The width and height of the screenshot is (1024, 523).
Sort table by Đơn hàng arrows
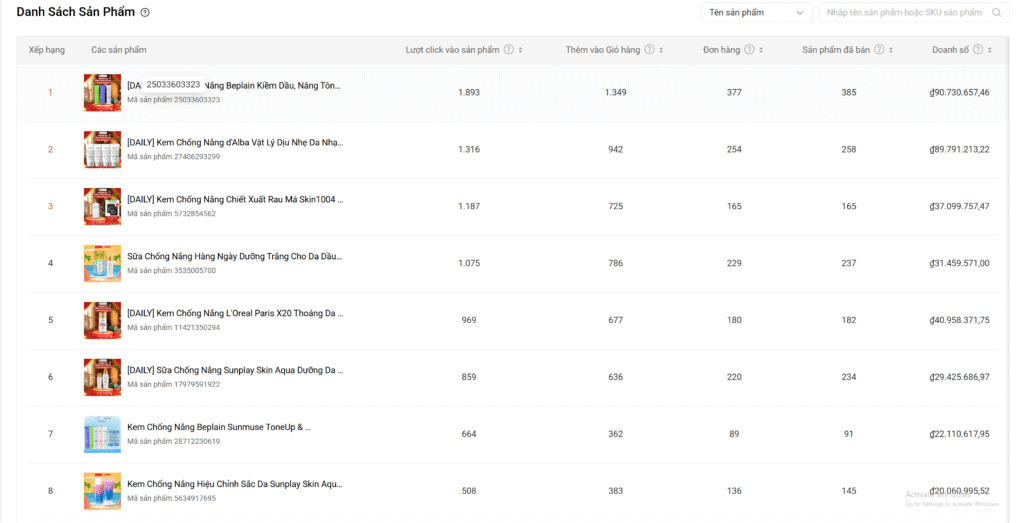[x=761, y=50]
